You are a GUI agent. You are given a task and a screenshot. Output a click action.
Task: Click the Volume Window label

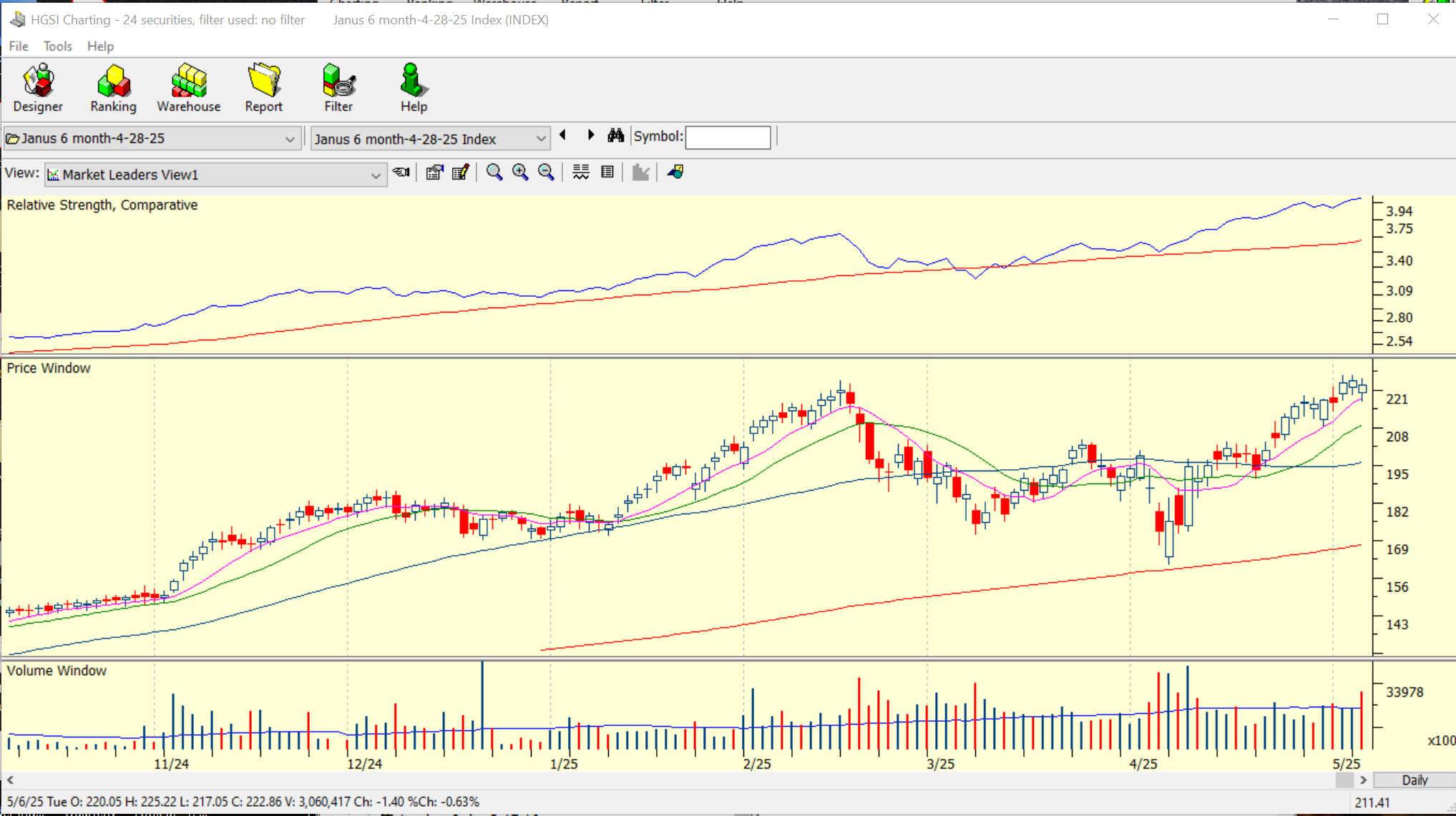pyautogui.click(x=57, y=671)
